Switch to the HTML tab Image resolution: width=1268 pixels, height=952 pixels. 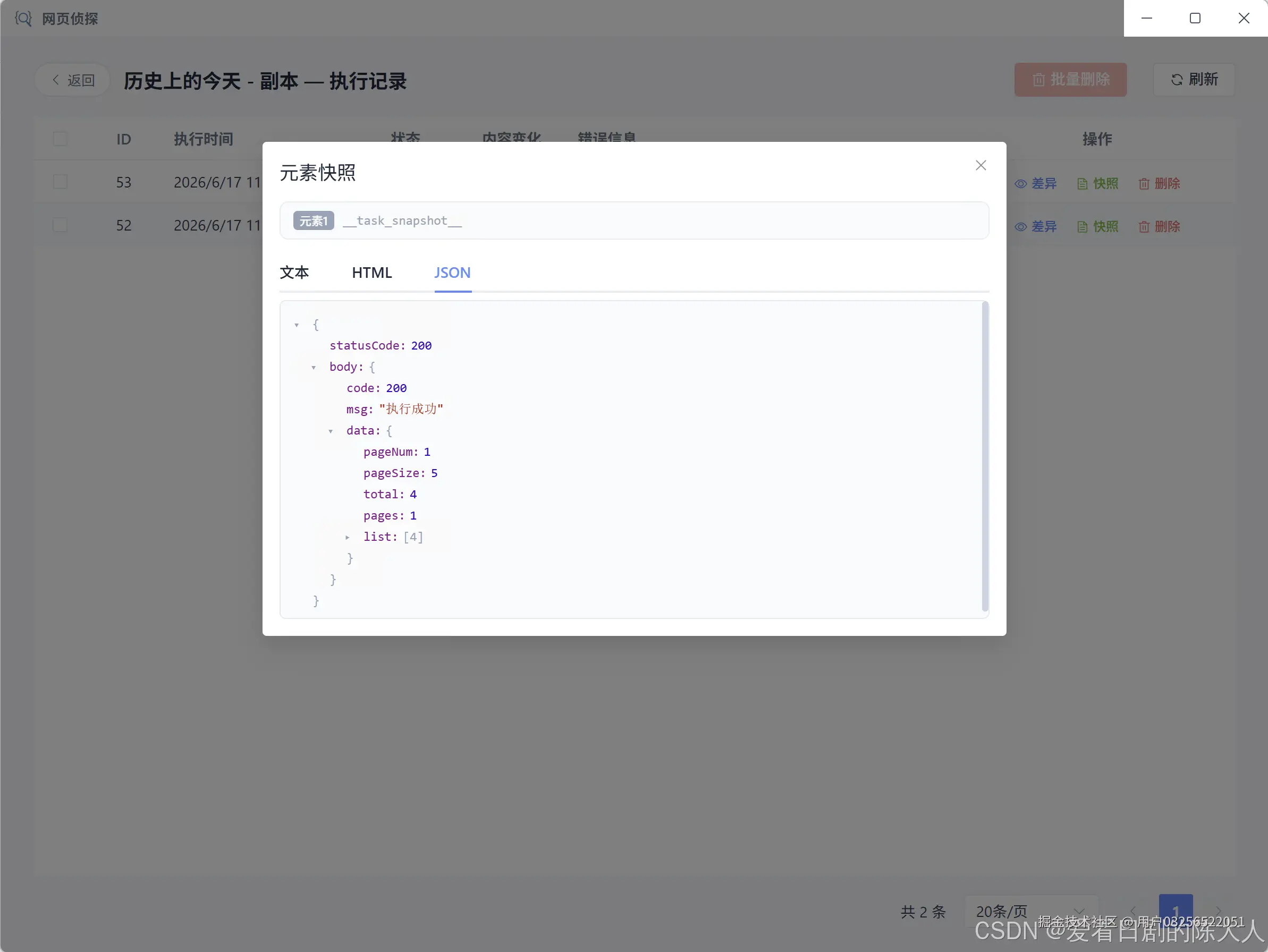click(371, 272)
